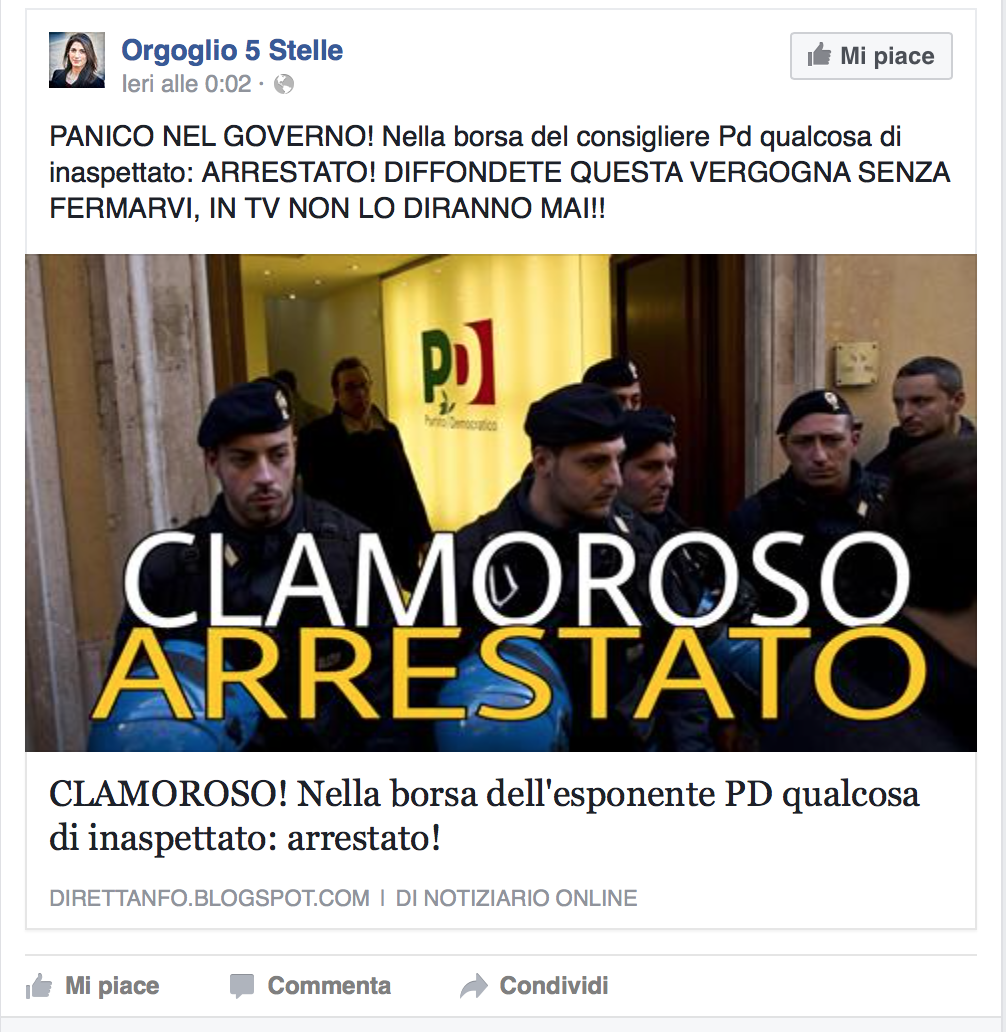Viewport: 1006px width, 1032px height.
Task: Click the 'Commenta' label to comment
Action: 329,986
